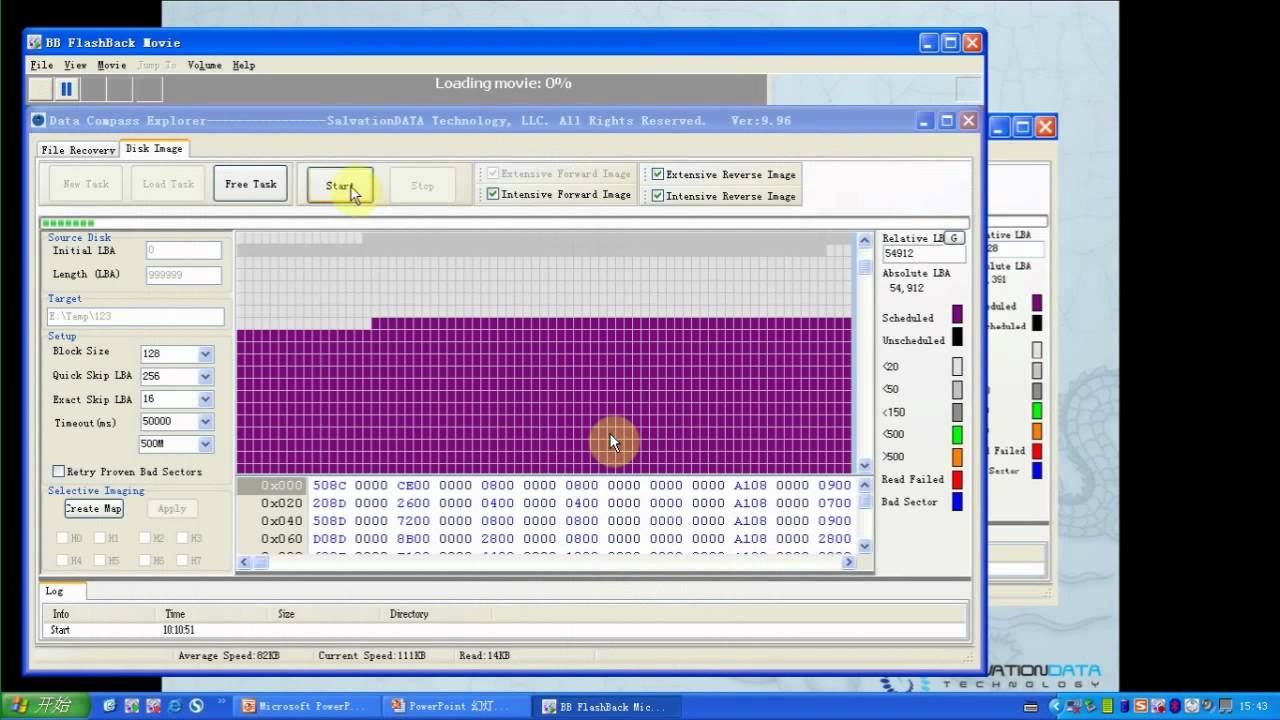Click the <500 green color swatch

[957, 435]
